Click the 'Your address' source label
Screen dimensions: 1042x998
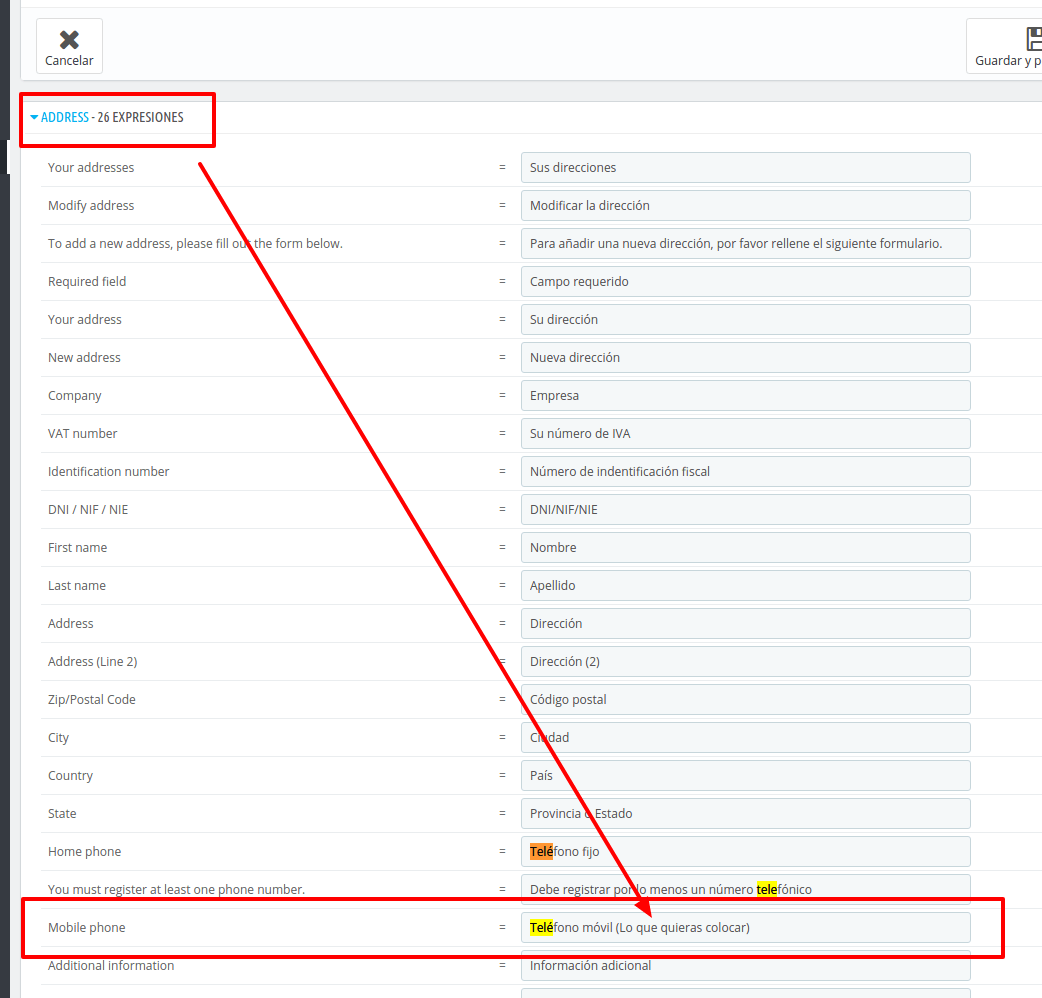point(85,320)
